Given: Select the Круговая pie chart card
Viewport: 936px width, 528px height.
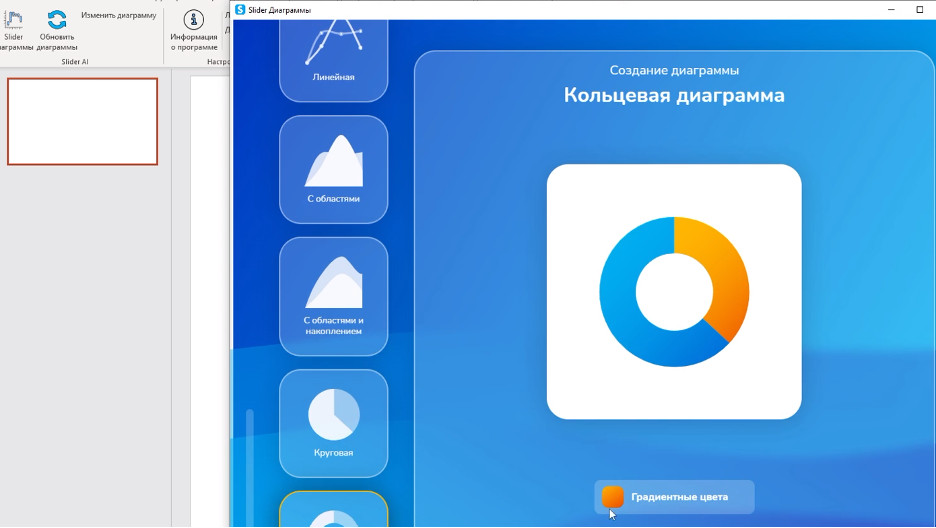Looking at the screenshot, I should [333, 422].
